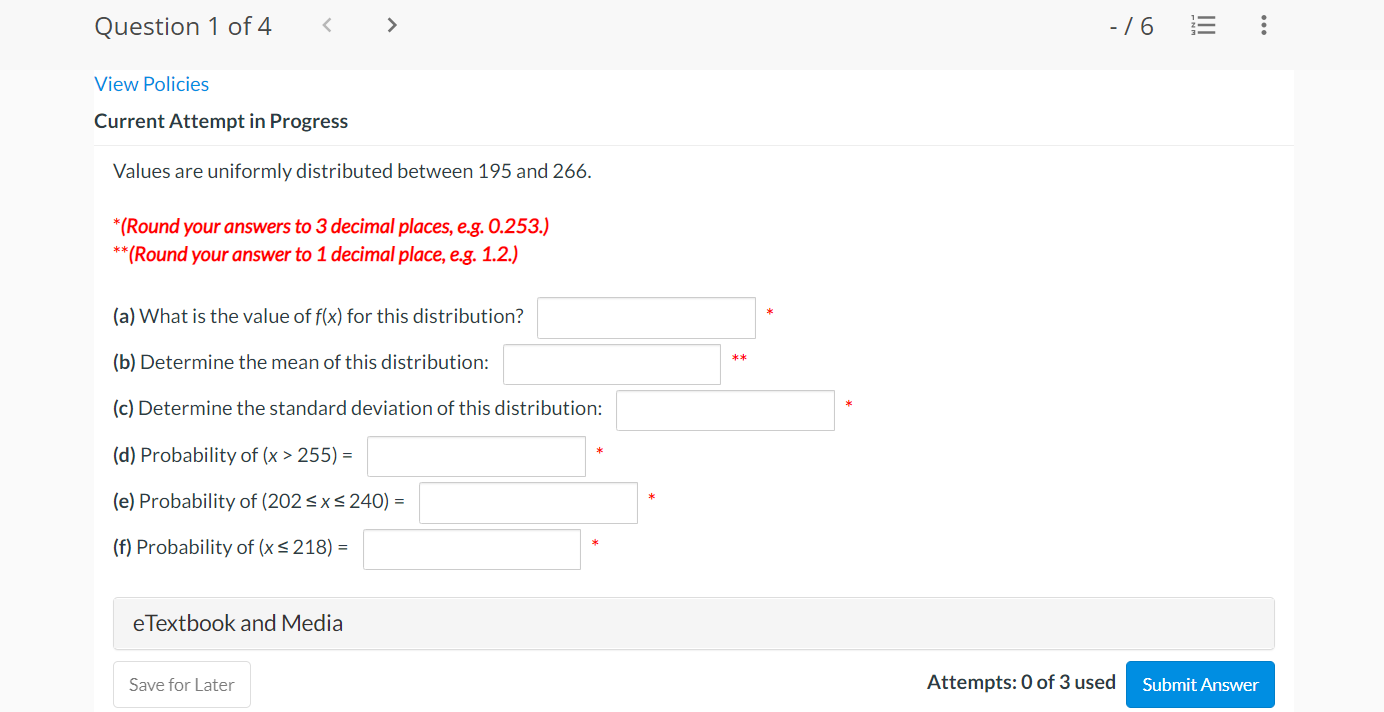Viewport: 1384px width, 712px height.
Task: Select the probability field for x > 255
Action: [x=476, y=455]
